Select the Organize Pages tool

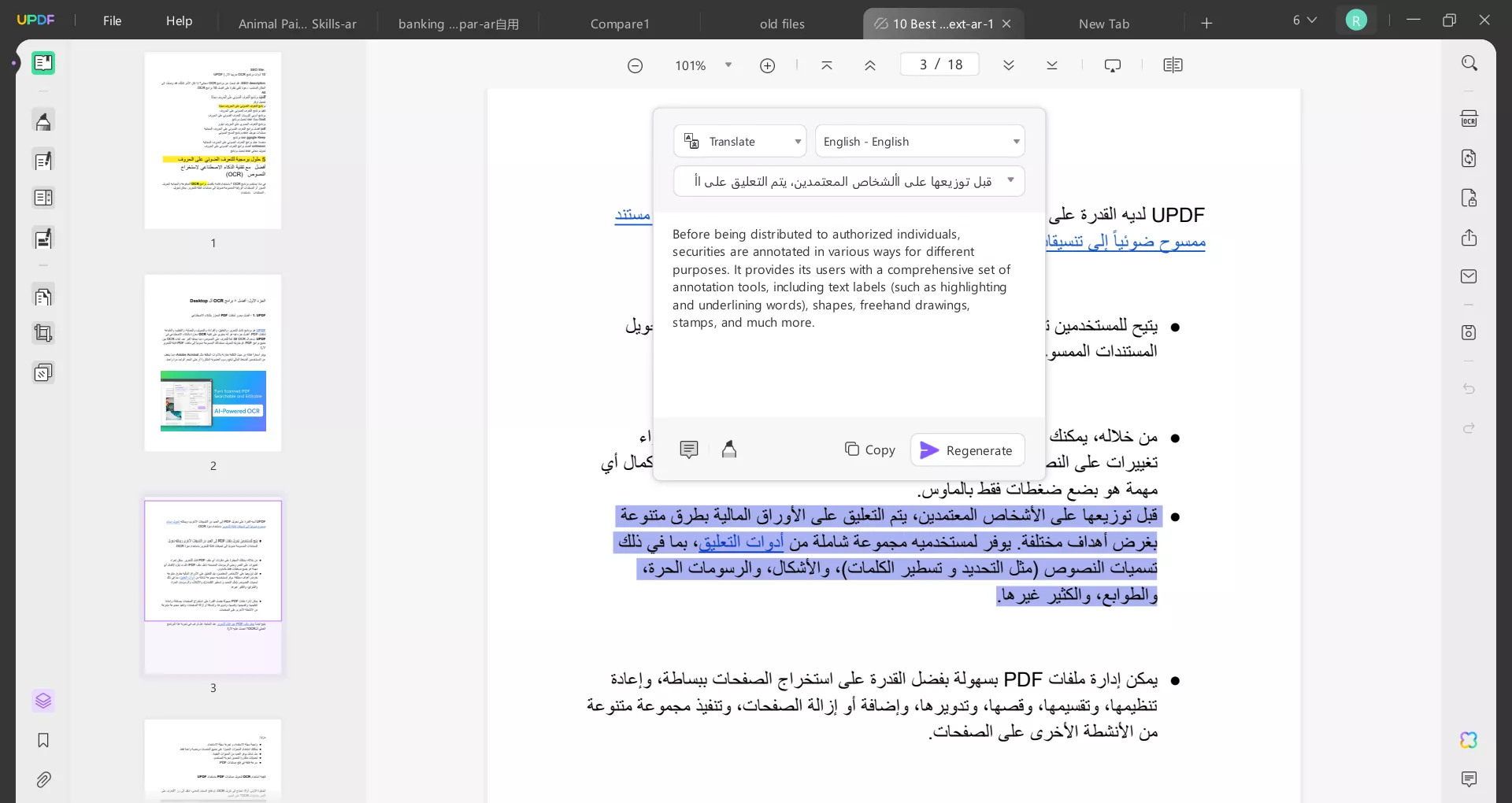point(43,296)
